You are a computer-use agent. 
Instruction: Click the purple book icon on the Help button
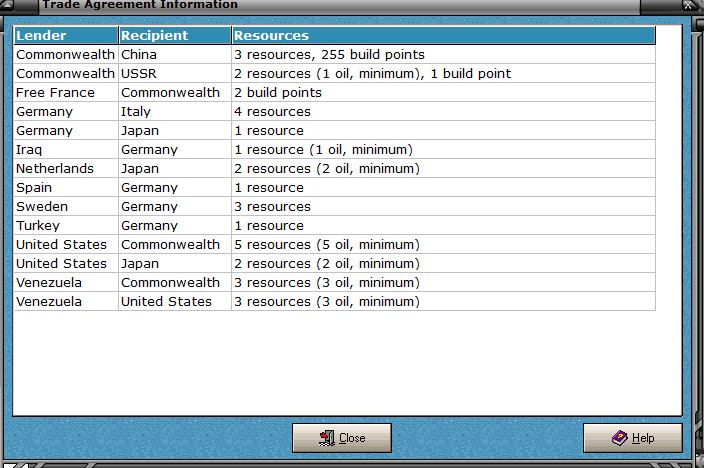pyautogui.click(x=620, y=437)
